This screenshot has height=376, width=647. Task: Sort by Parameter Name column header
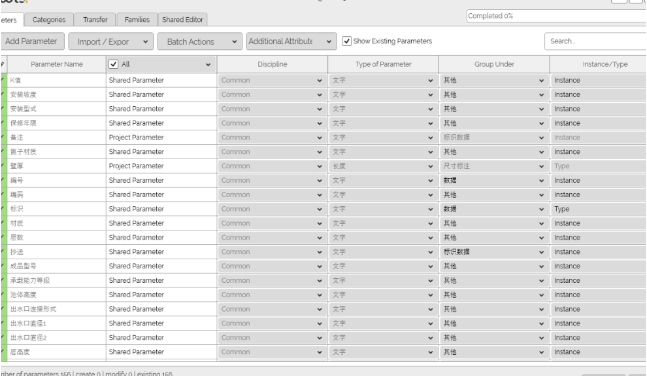click(x=57, y=64)
